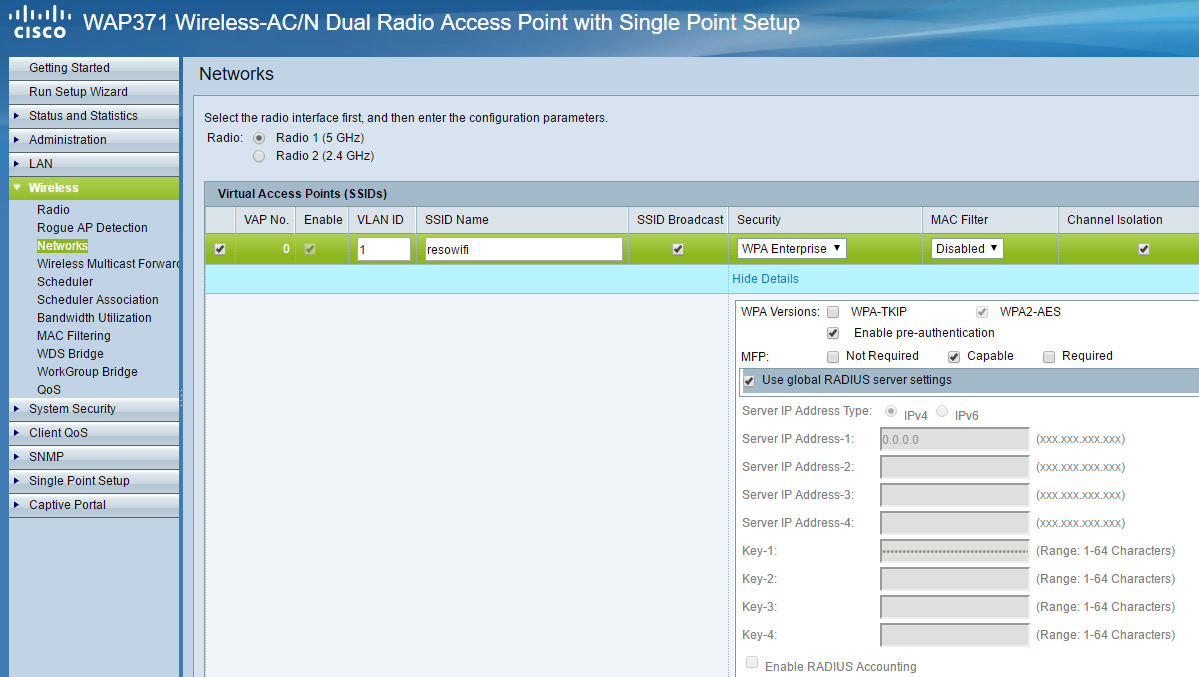Open the Scheduler page
1199x677 pixels.
[65, 282]
